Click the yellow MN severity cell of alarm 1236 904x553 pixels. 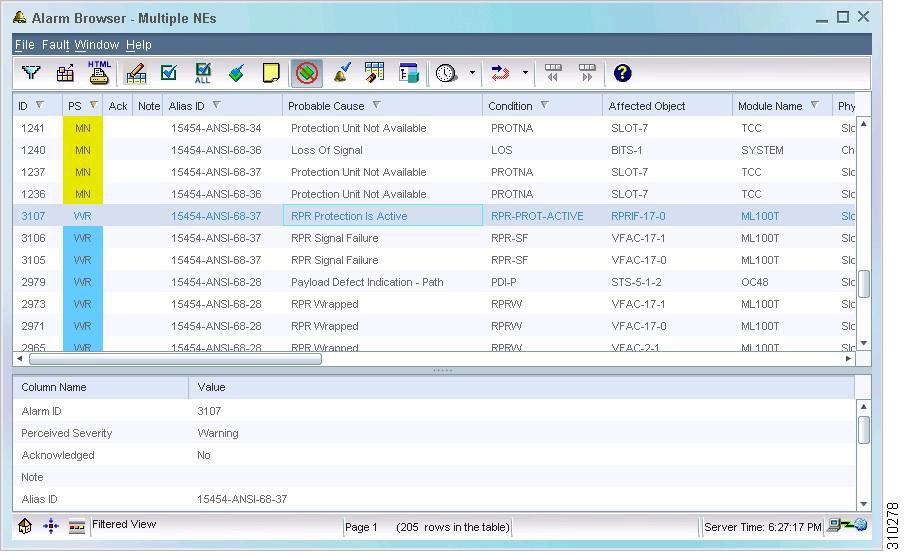pyautogui.click(x=82, y=194)
